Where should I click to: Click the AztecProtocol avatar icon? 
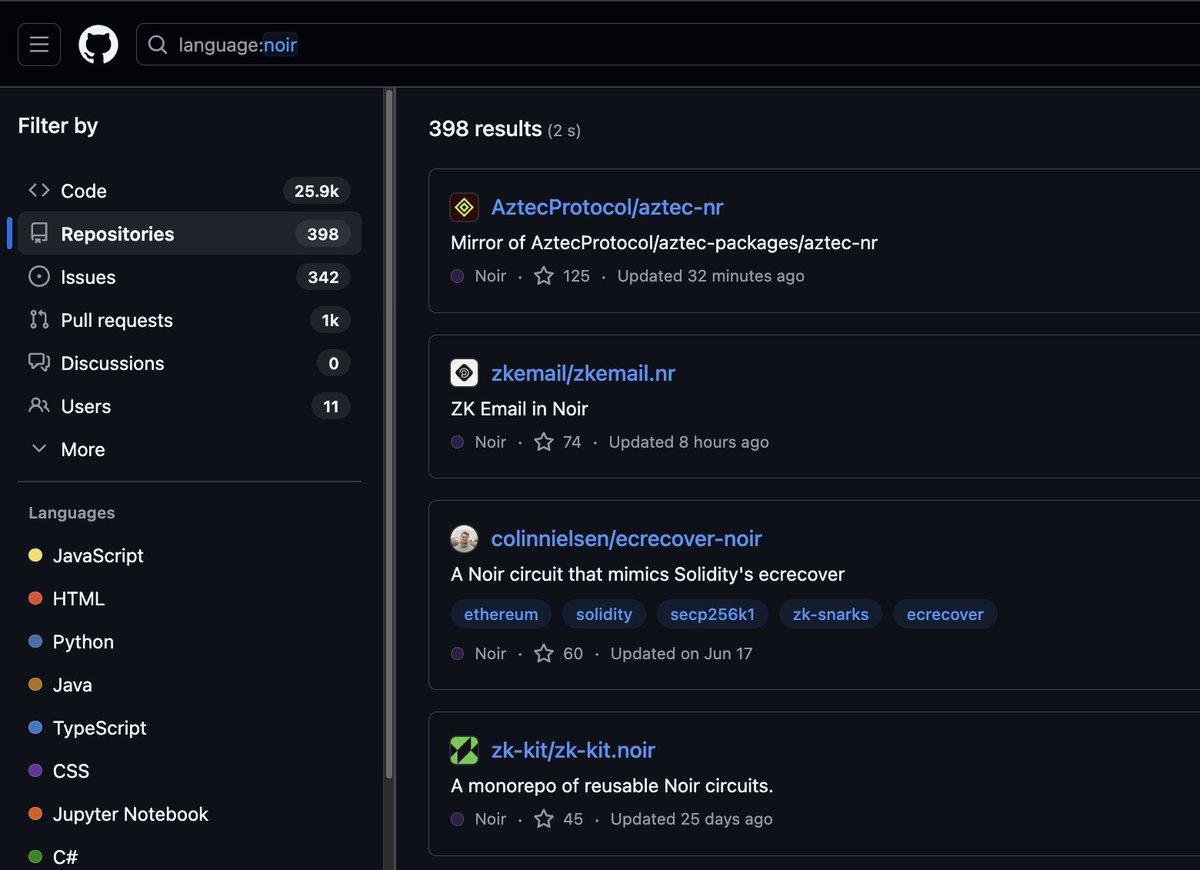pos(464,207)
